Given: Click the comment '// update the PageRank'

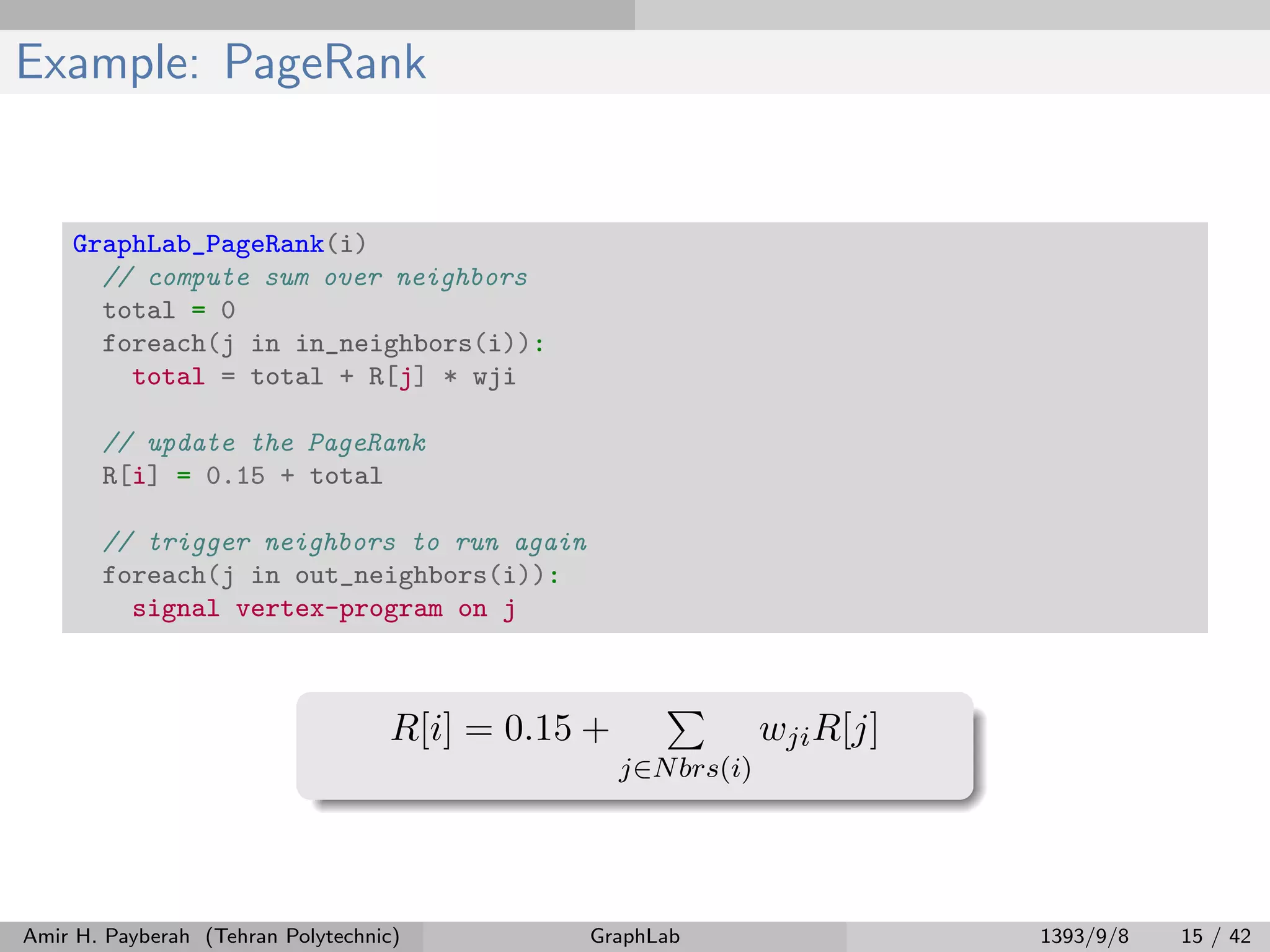Looking at the screenshot, I should 264,443.
